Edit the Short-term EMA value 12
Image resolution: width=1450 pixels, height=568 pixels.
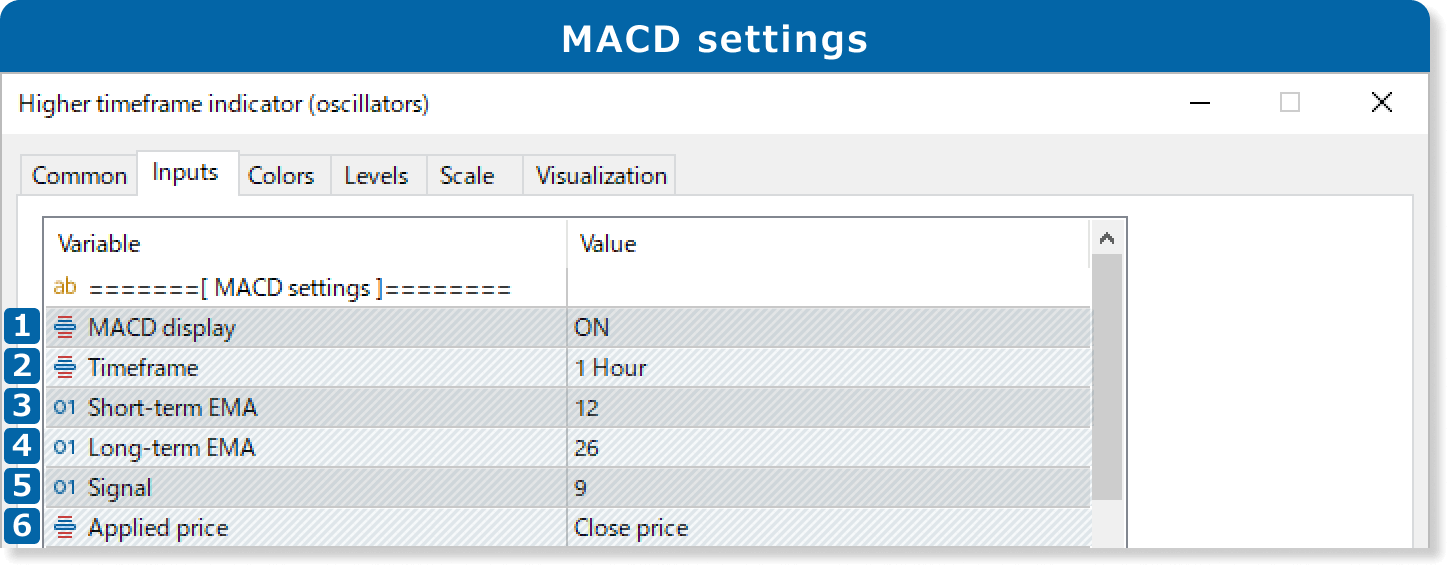pyautogui.click(x=827, y=407)
